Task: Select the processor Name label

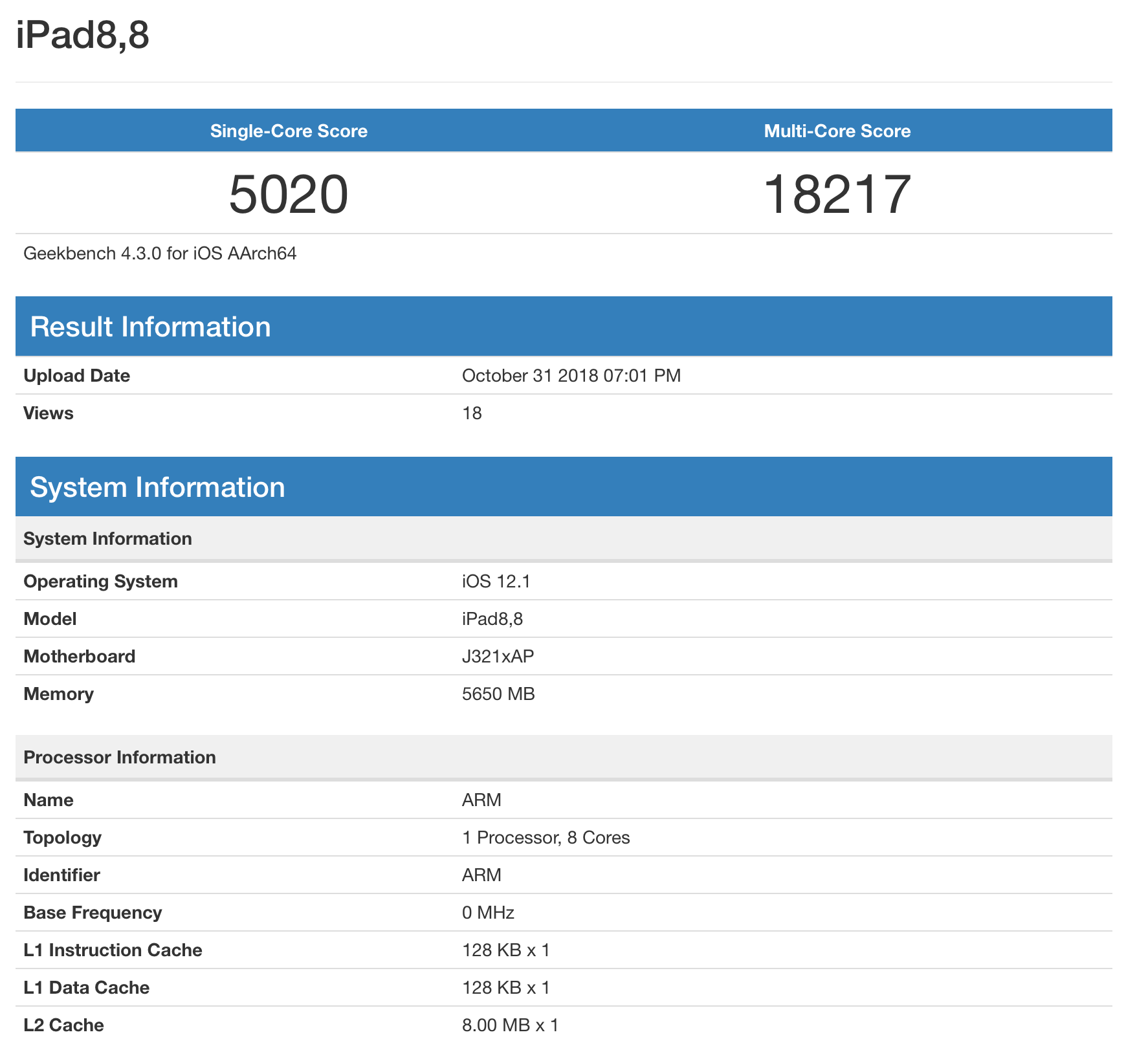Action: tap(49, 800)
